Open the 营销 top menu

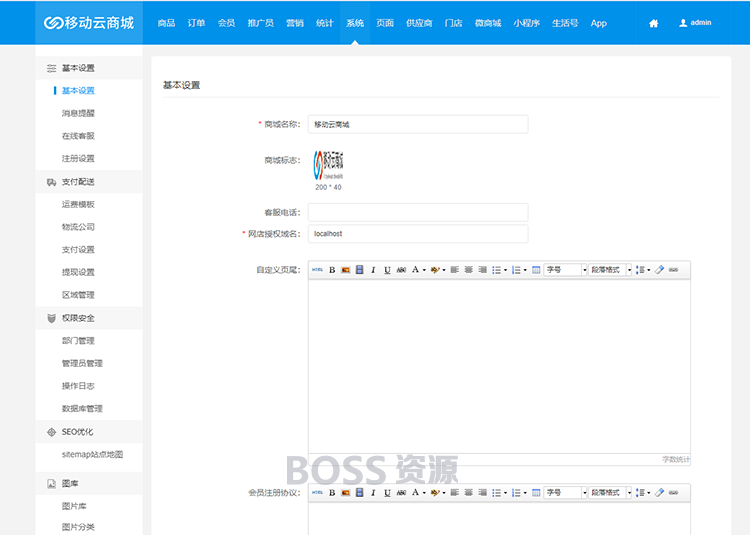click(x=295, y=23)
